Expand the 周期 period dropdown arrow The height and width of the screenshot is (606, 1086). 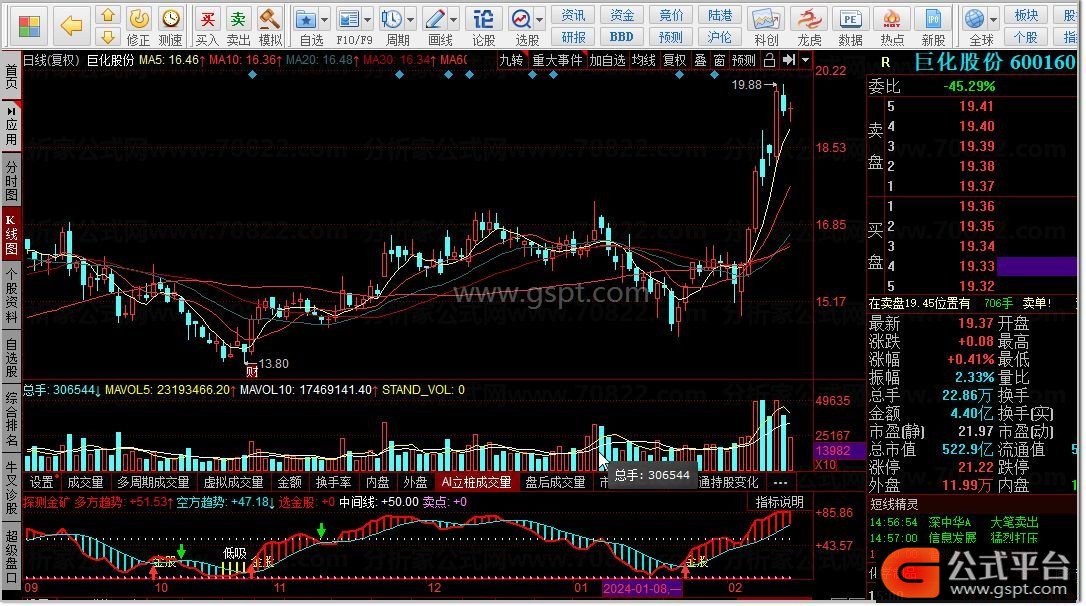click(x=410, y=19)
